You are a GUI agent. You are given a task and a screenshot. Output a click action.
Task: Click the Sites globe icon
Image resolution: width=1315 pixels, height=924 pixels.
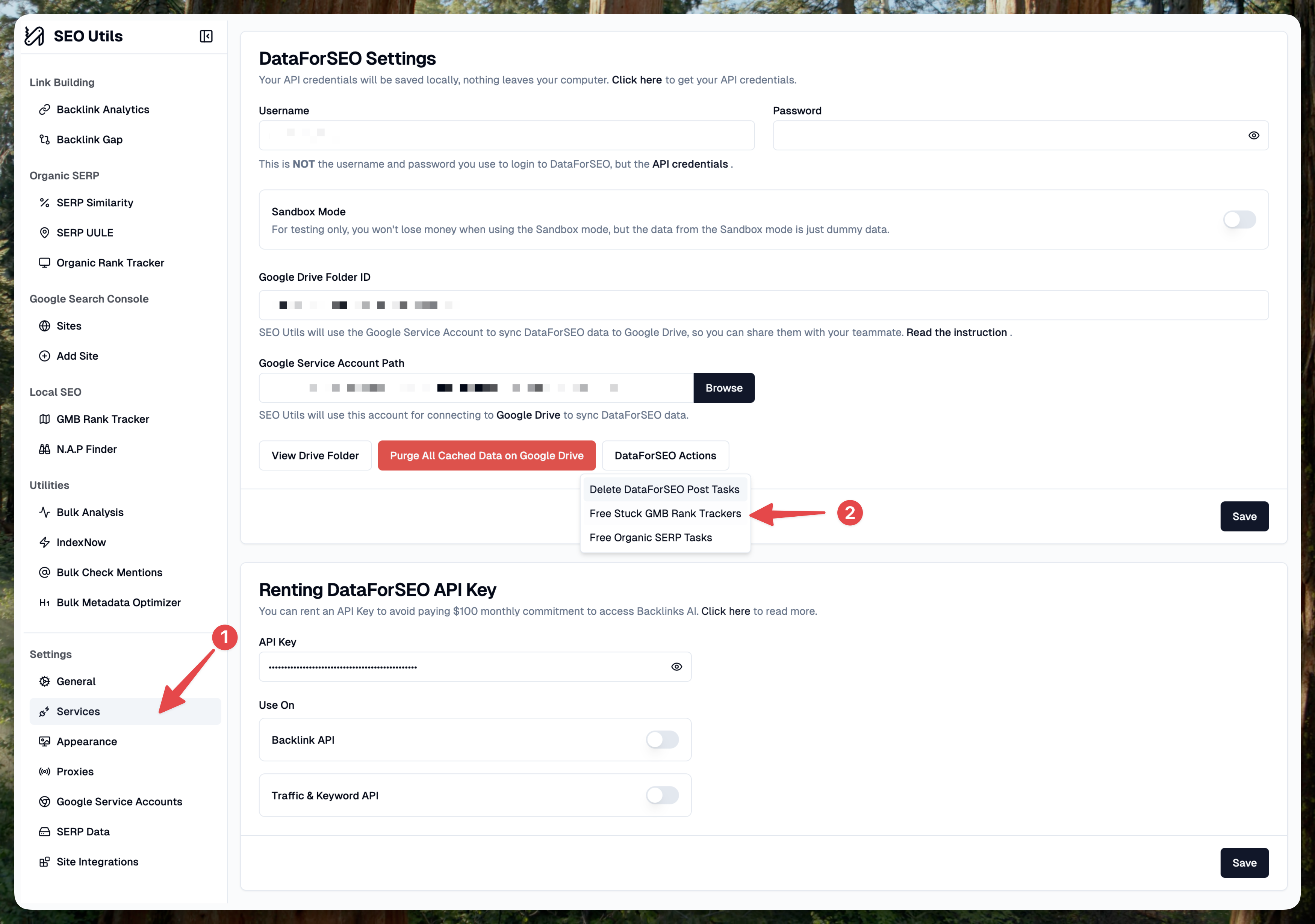click(x=44, y=326)
